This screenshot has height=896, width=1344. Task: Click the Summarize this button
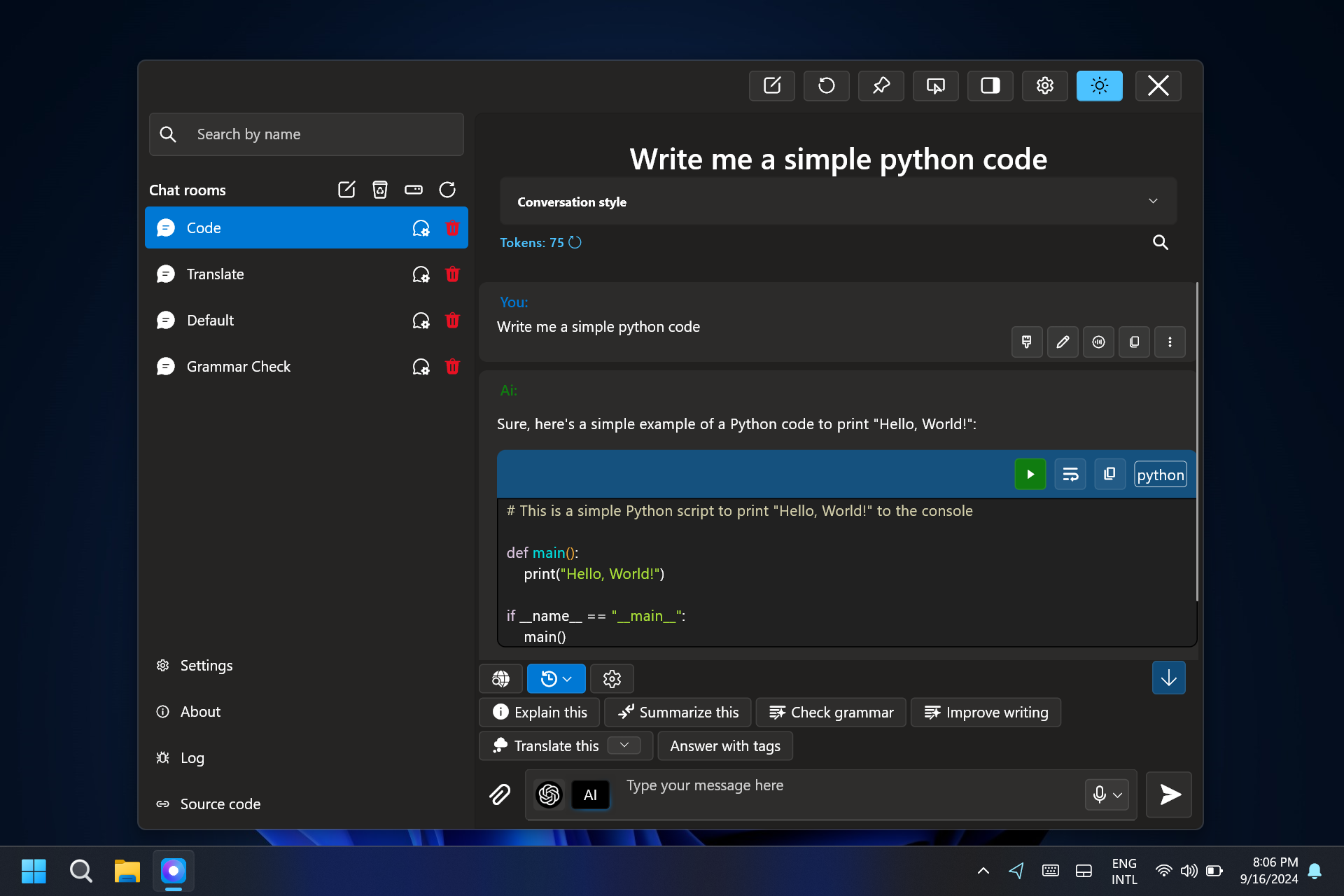pyautogui.click(x=678, y=713)
